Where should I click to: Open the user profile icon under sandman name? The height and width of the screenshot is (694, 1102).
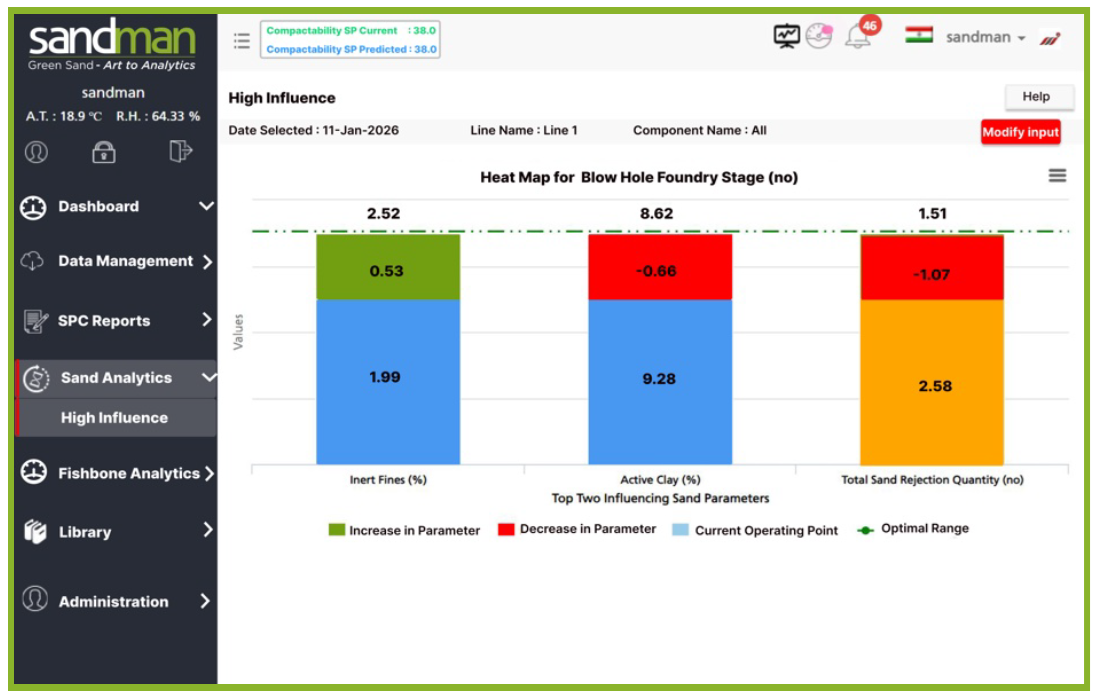point(37,152)
